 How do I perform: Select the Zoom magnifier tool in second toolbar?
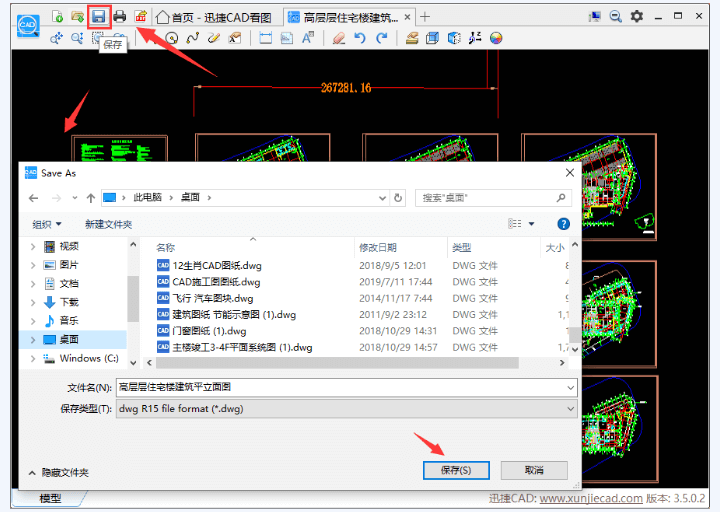pyautogui.click(x=77, y=38)
